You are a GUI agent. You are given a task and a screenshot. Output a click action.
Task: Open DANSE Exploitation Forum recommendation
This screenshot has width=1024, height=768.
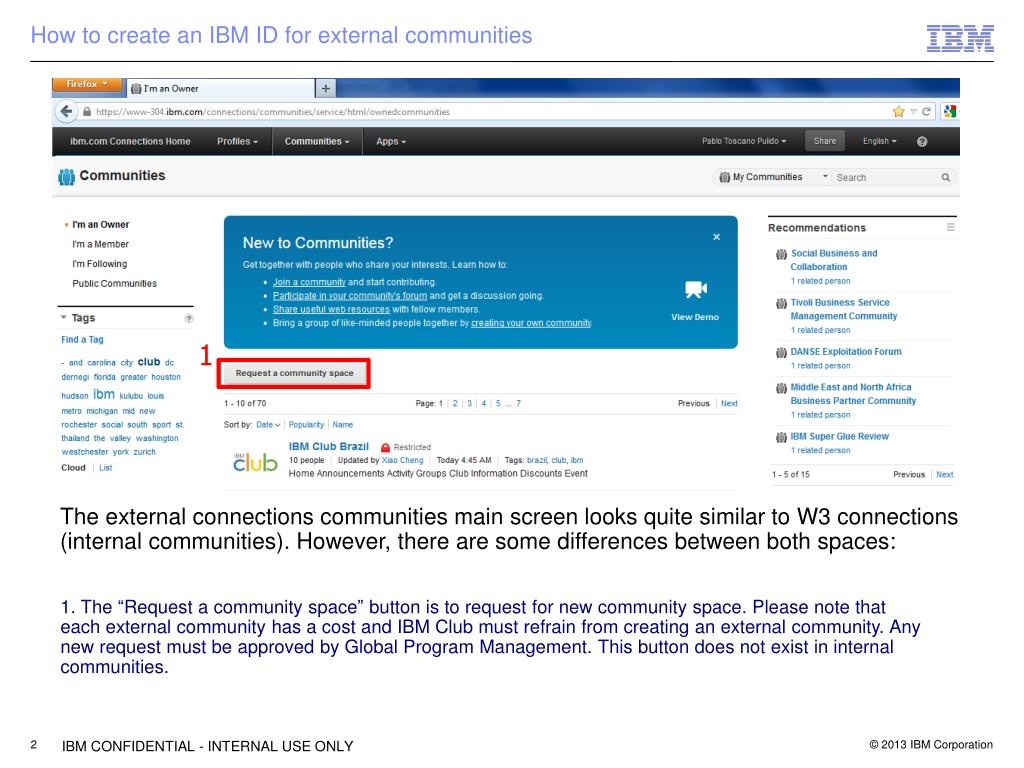846,352
